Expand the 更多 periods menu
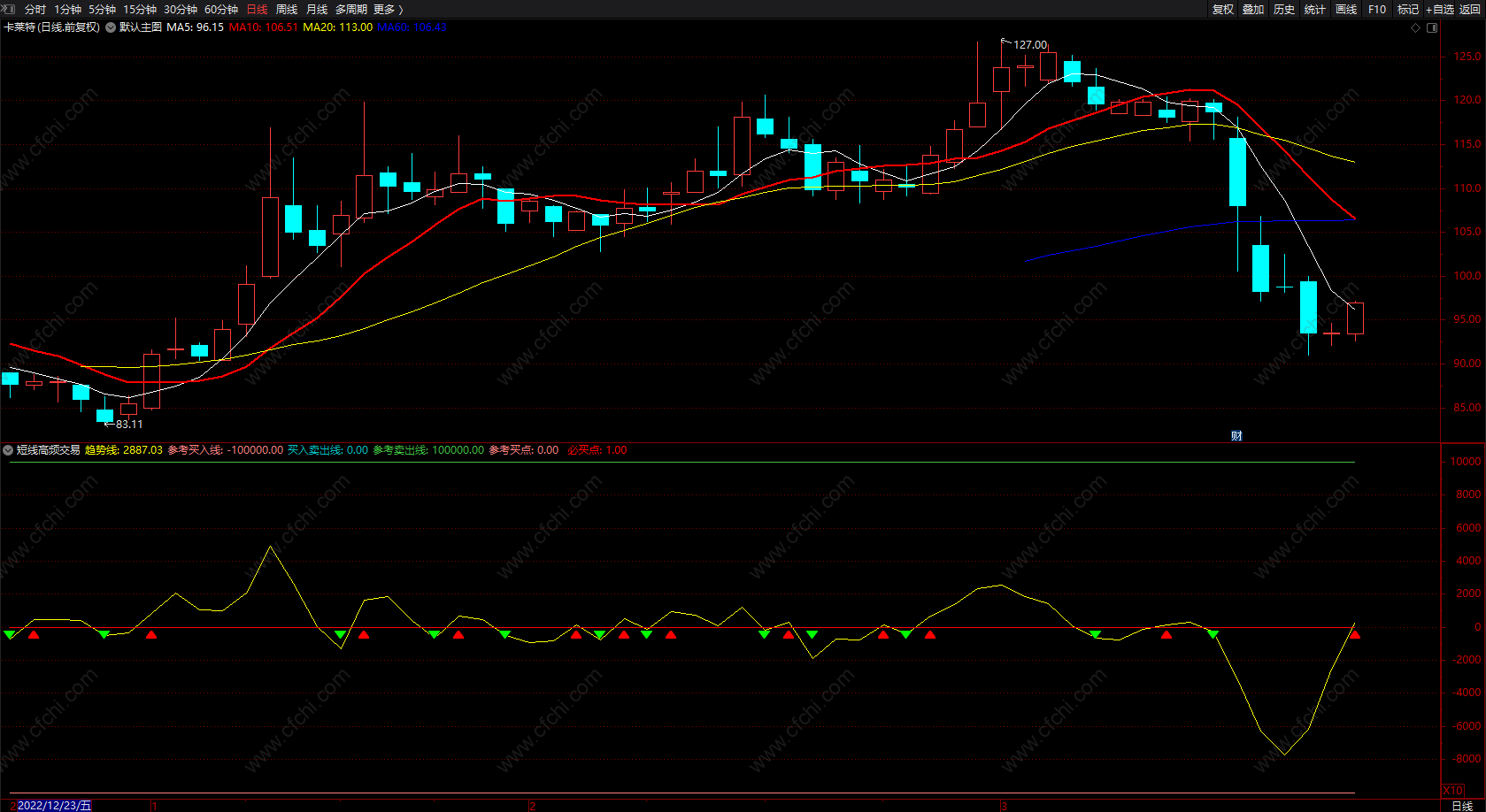Viewport: 1486px width, 812px height. pyautogui.click(x=389, y=9)
